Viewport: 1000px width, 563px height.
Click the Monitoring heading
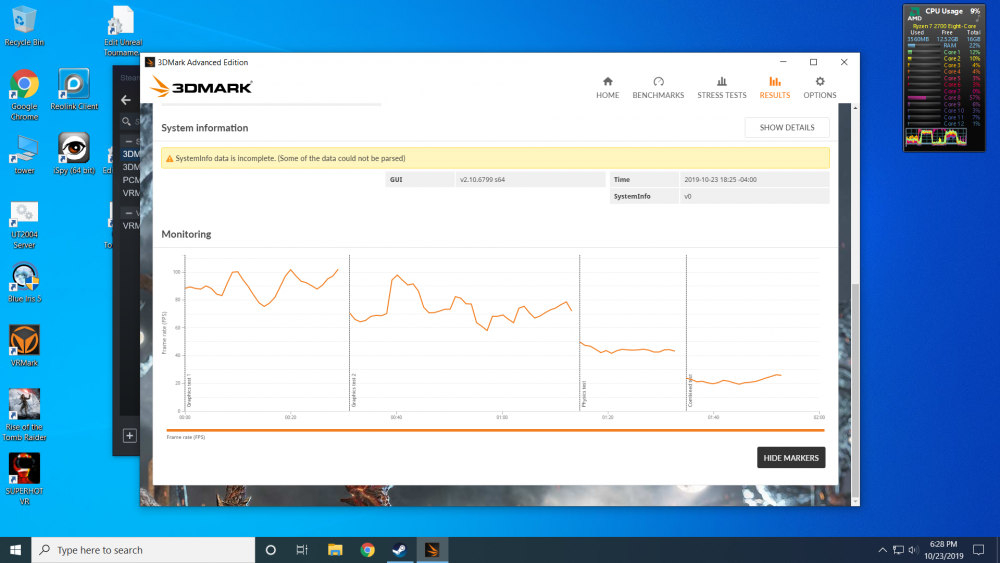(x=186, y=235)
